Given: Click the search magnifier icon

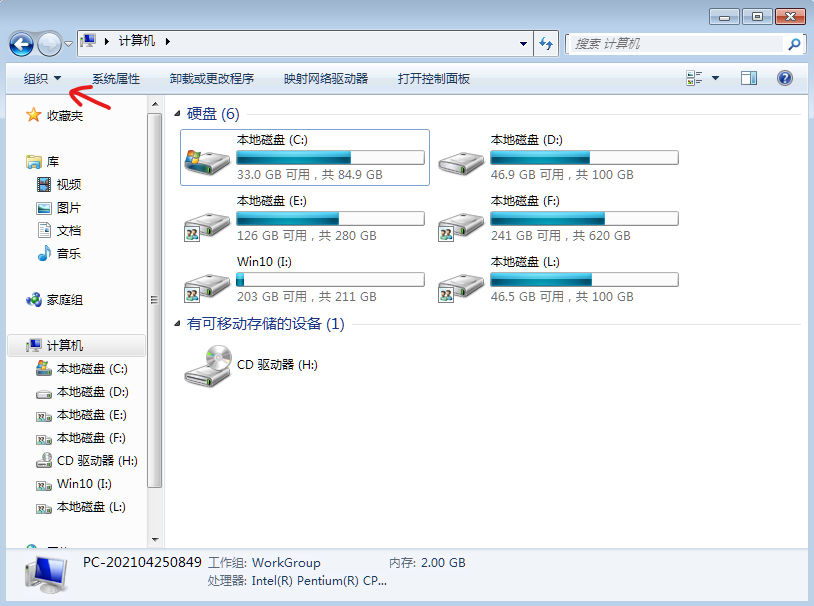Looking at the screenshot, I should (794, 44).
